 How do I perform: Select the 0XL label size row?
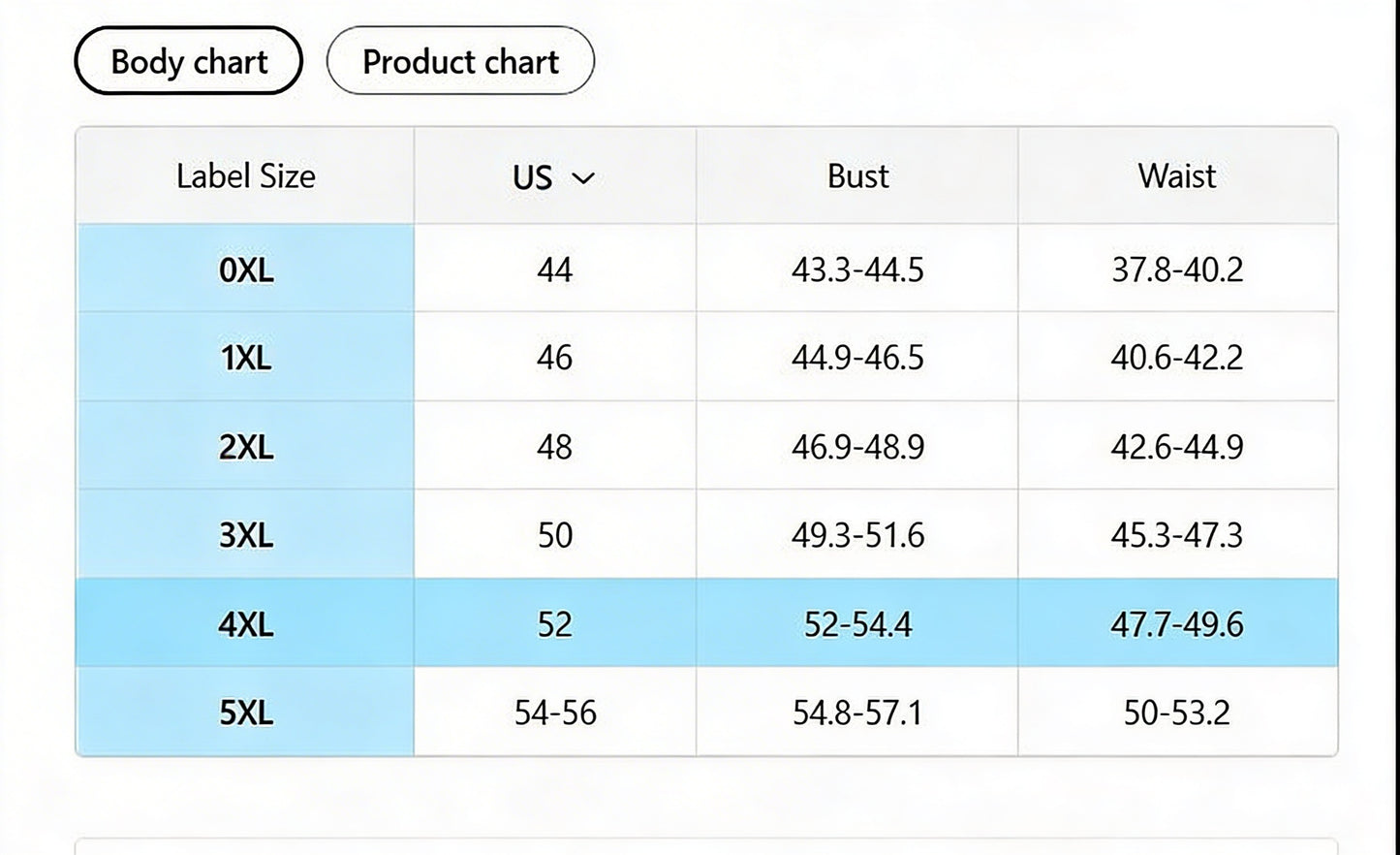tap(246, 269)
